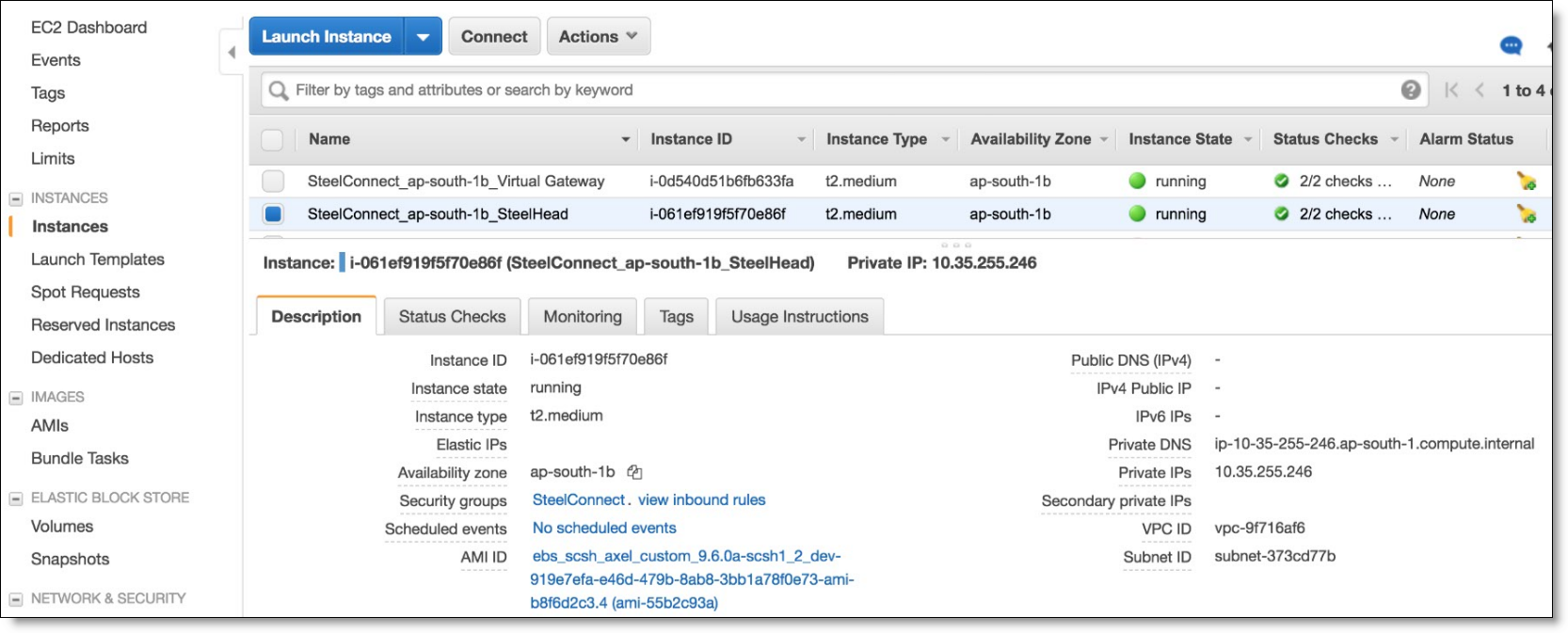The height and width of the screenshot is (633, 1568).
Task: Click the Connect button
Action: click(x=494, y=37)
